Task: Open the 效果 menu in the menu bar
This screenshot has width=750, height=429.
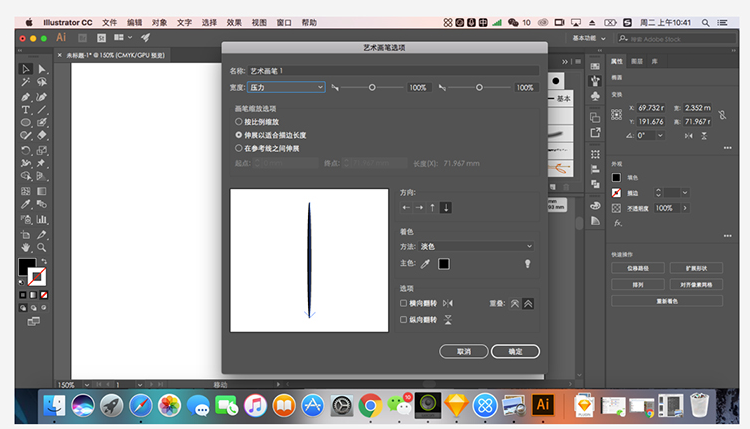Action: click(234, 21)
